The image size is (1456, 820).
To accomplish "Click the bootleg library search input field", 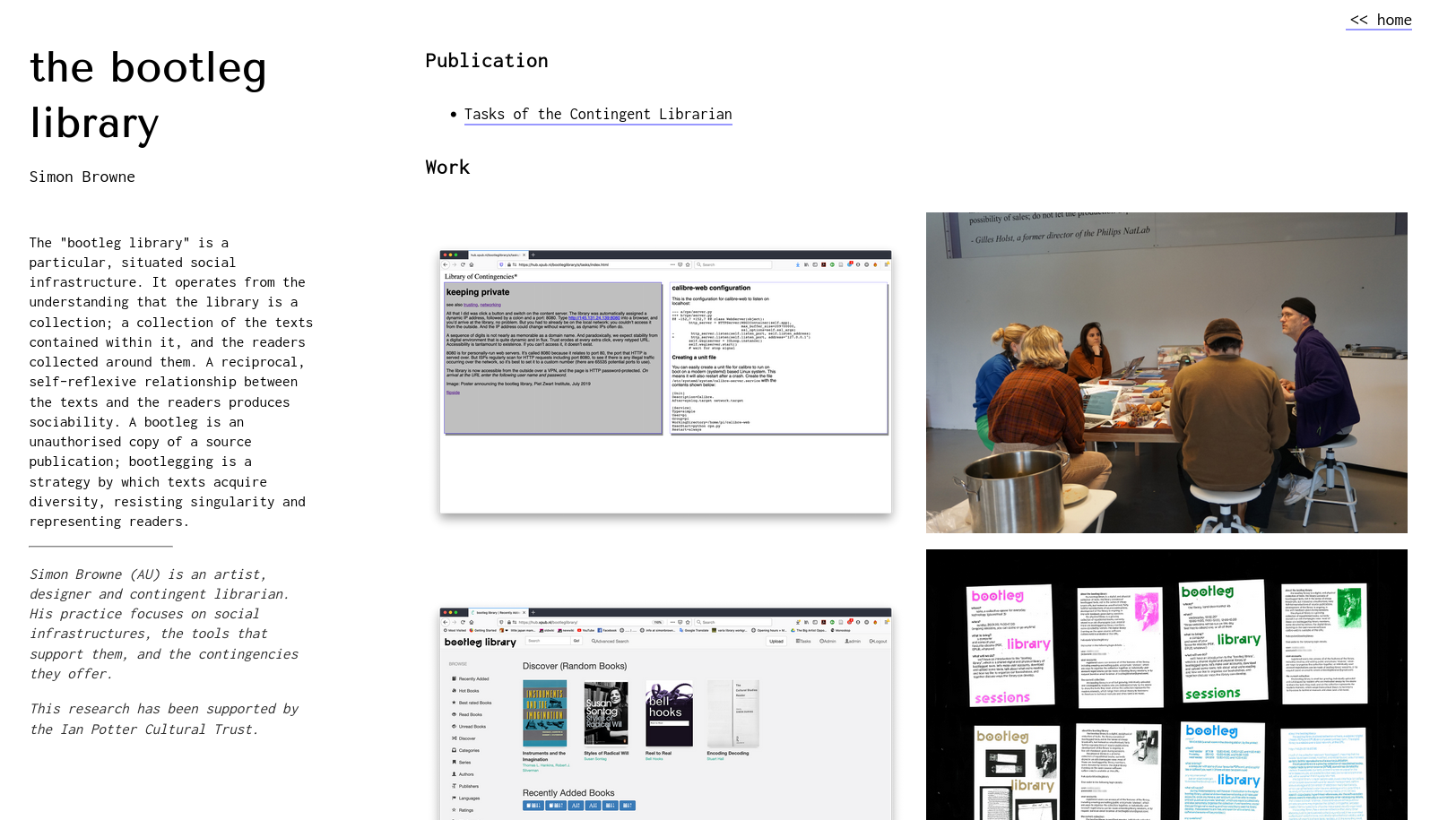I will click(546, 641).
